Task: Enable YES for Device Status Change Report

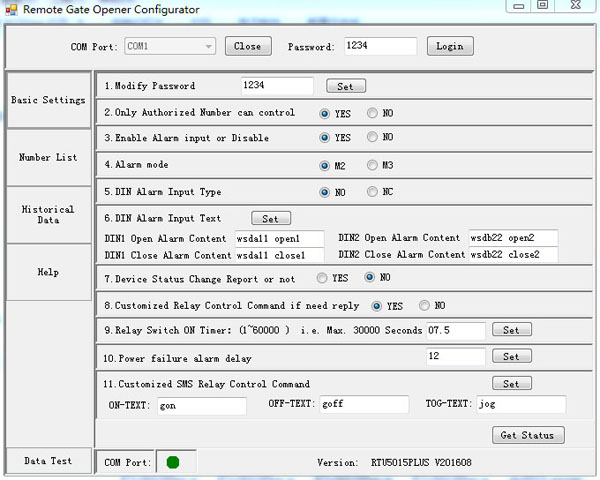Action: [322, 277]
